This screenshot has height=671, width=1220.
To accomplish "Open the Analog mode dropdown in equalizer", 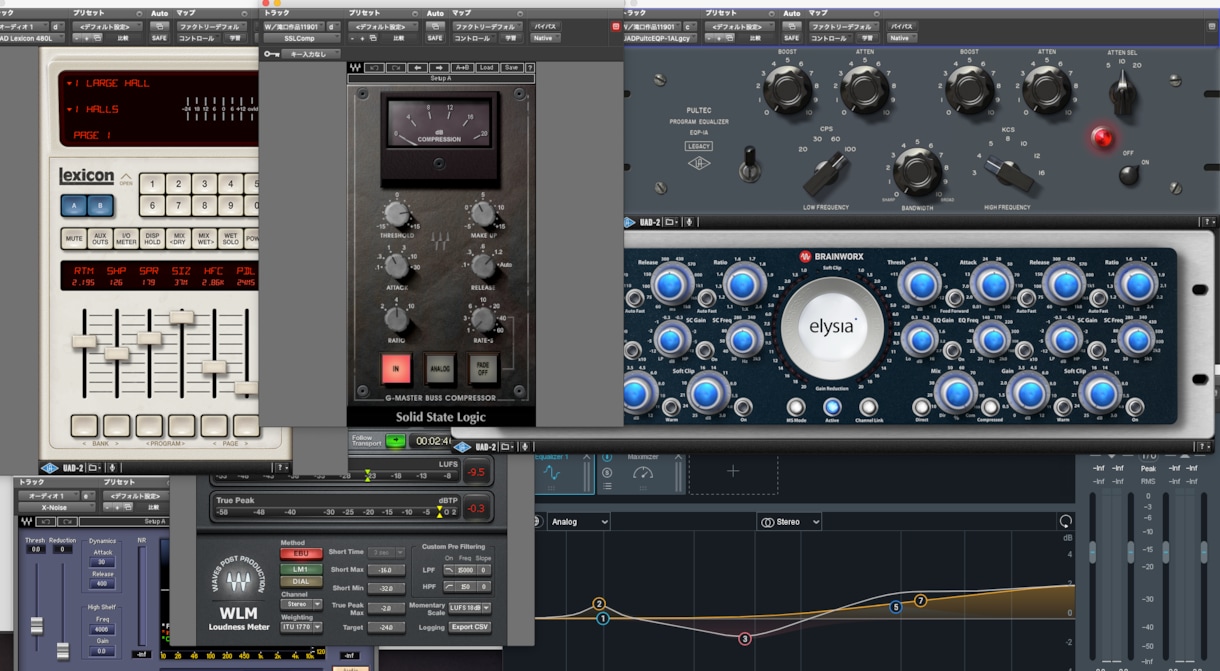I will pos(578,521).
